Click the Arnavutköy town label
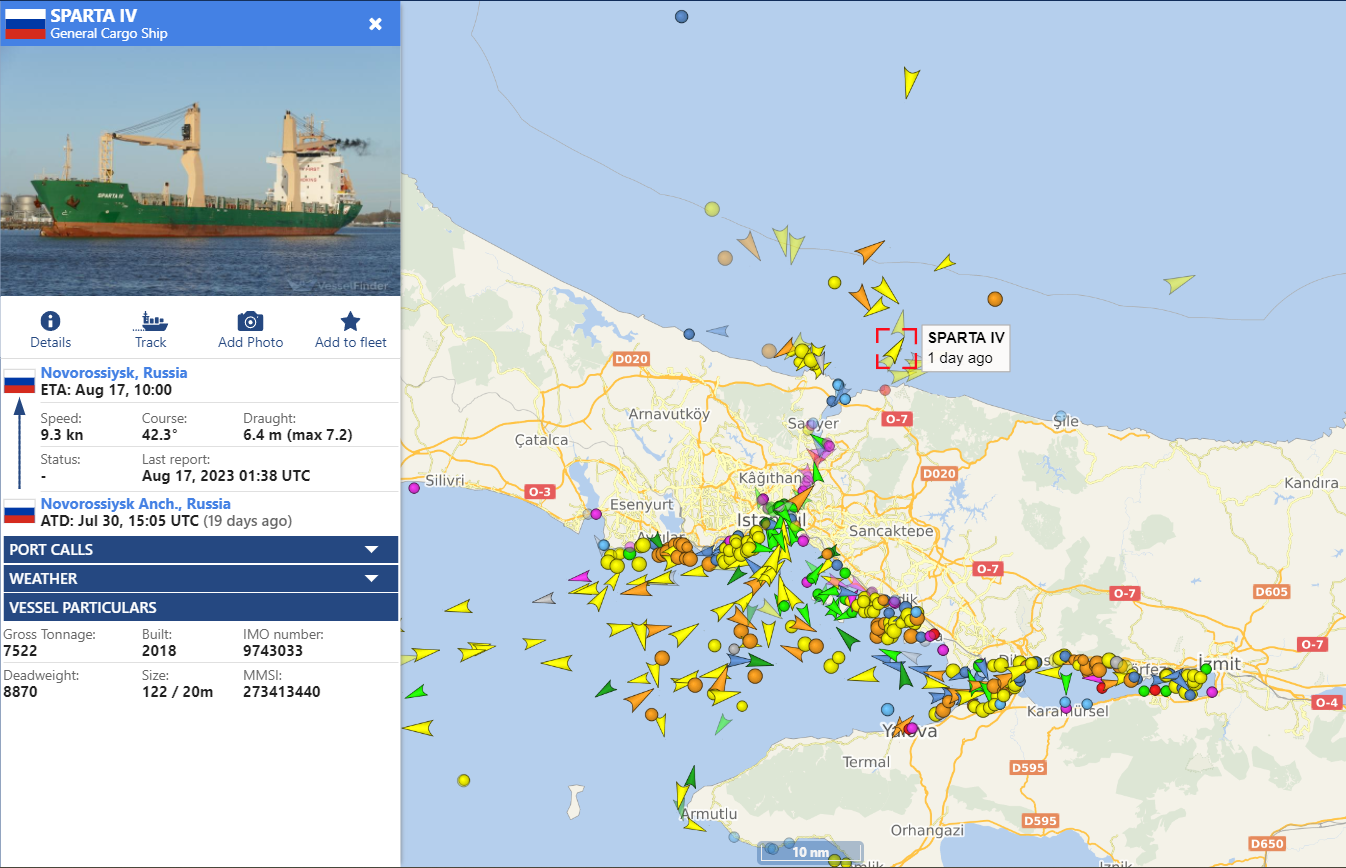The width and height of the screenshot is (1346, 868). tap(669, 413)
